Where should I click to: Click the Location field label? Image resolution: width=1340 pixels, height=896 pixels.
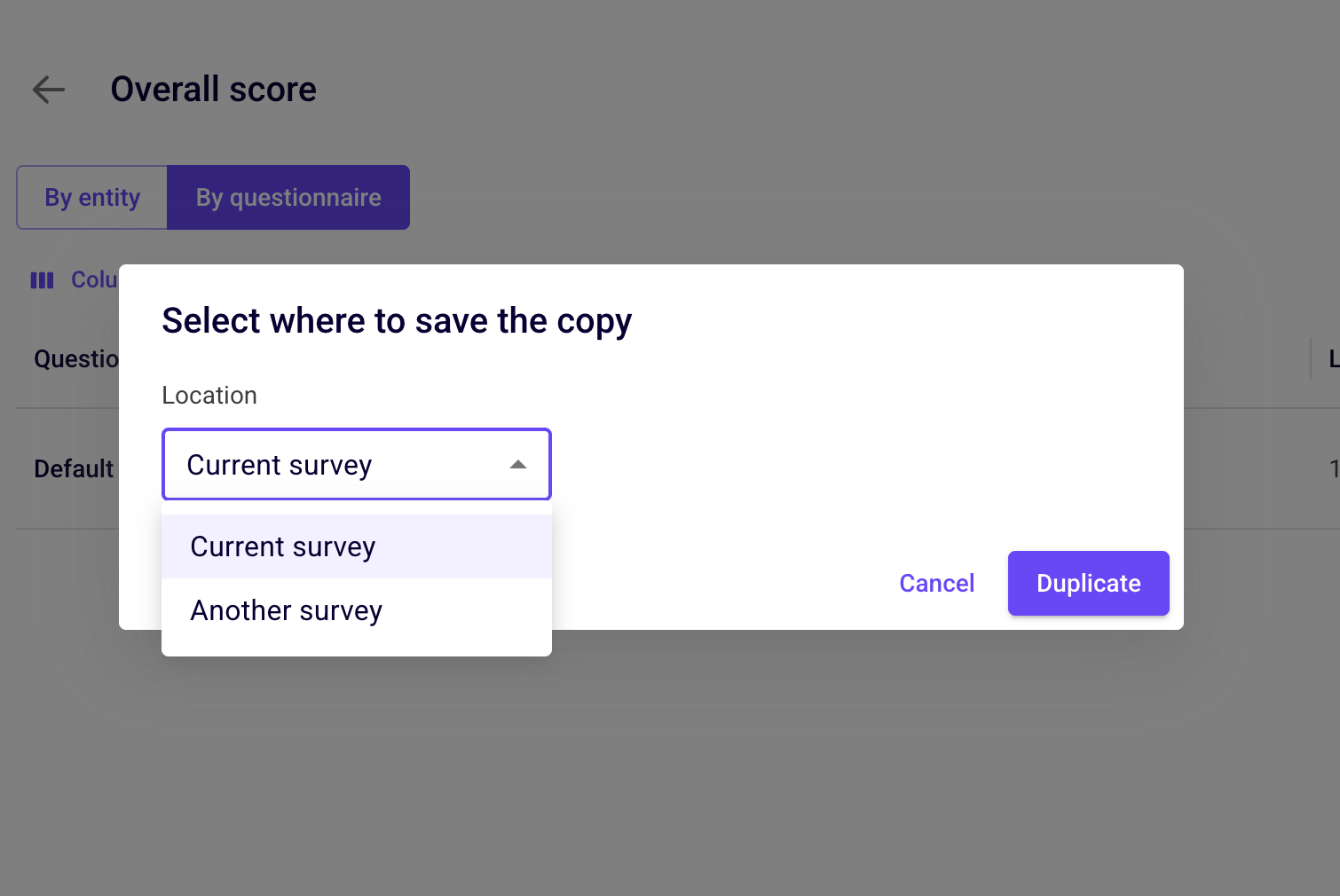(209, 395)
